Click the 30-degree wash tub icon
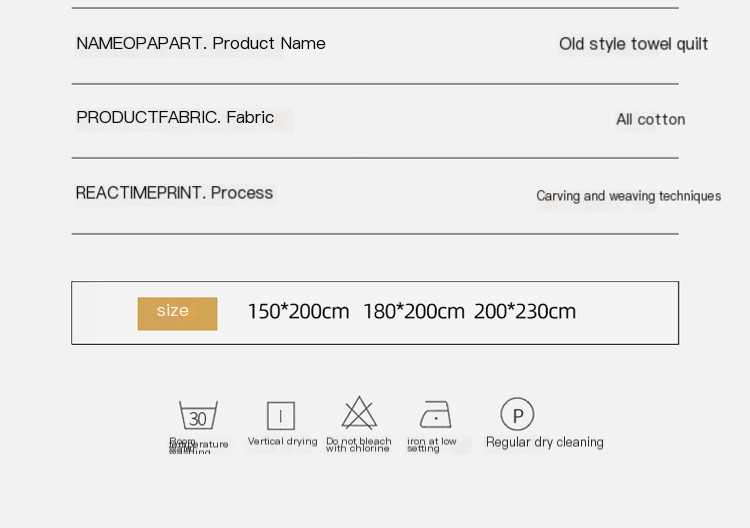 [x=198, y=415]
